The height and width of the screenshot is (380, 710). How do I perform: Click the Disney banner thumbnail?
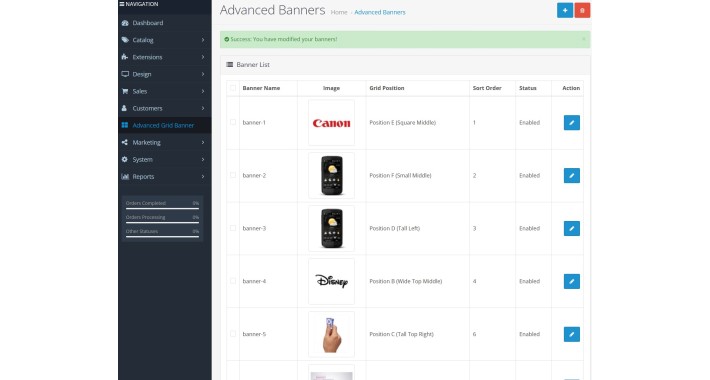331,281
